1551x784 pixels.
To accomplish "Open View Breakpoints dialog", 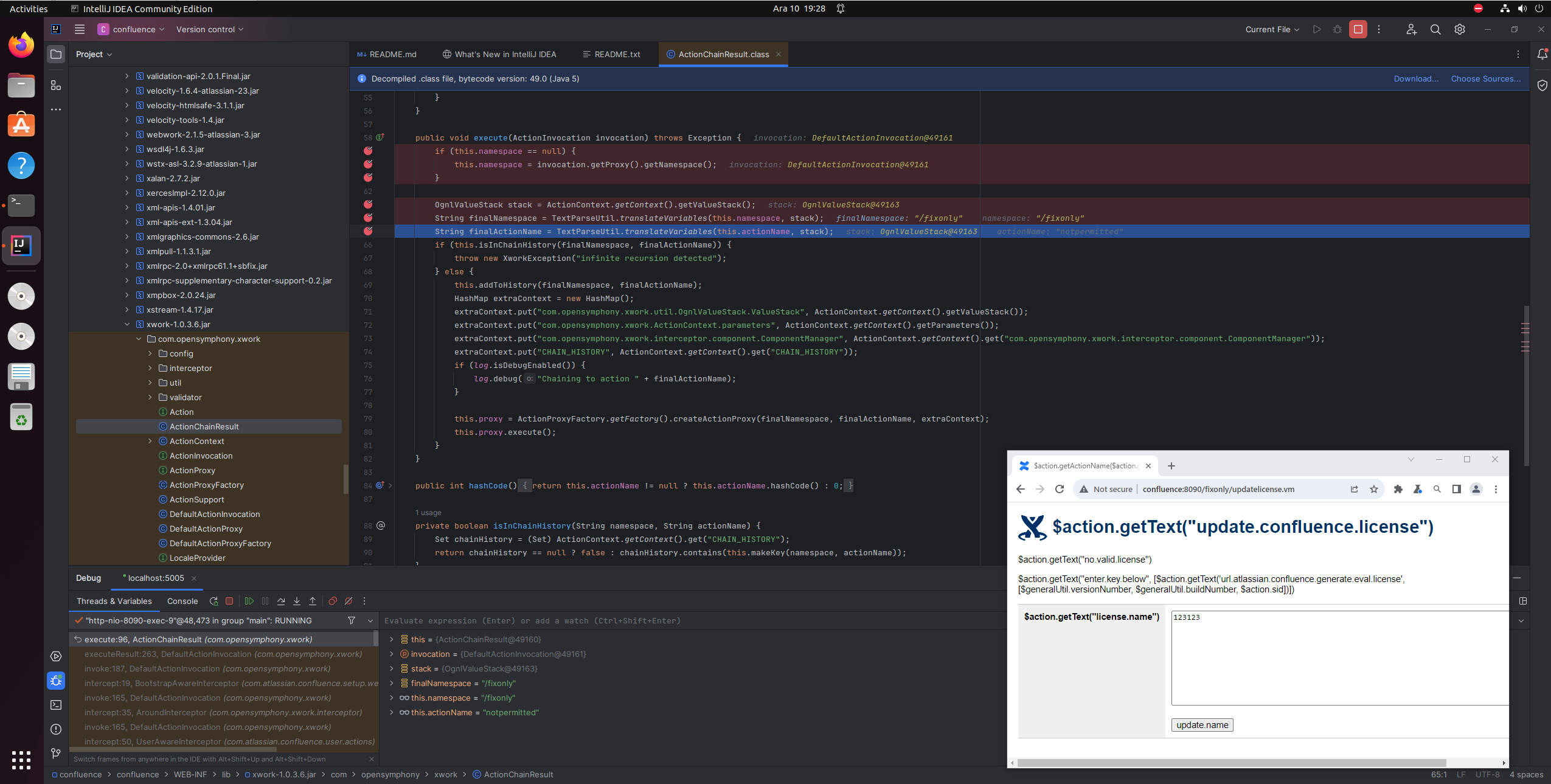I will point(333,601).
